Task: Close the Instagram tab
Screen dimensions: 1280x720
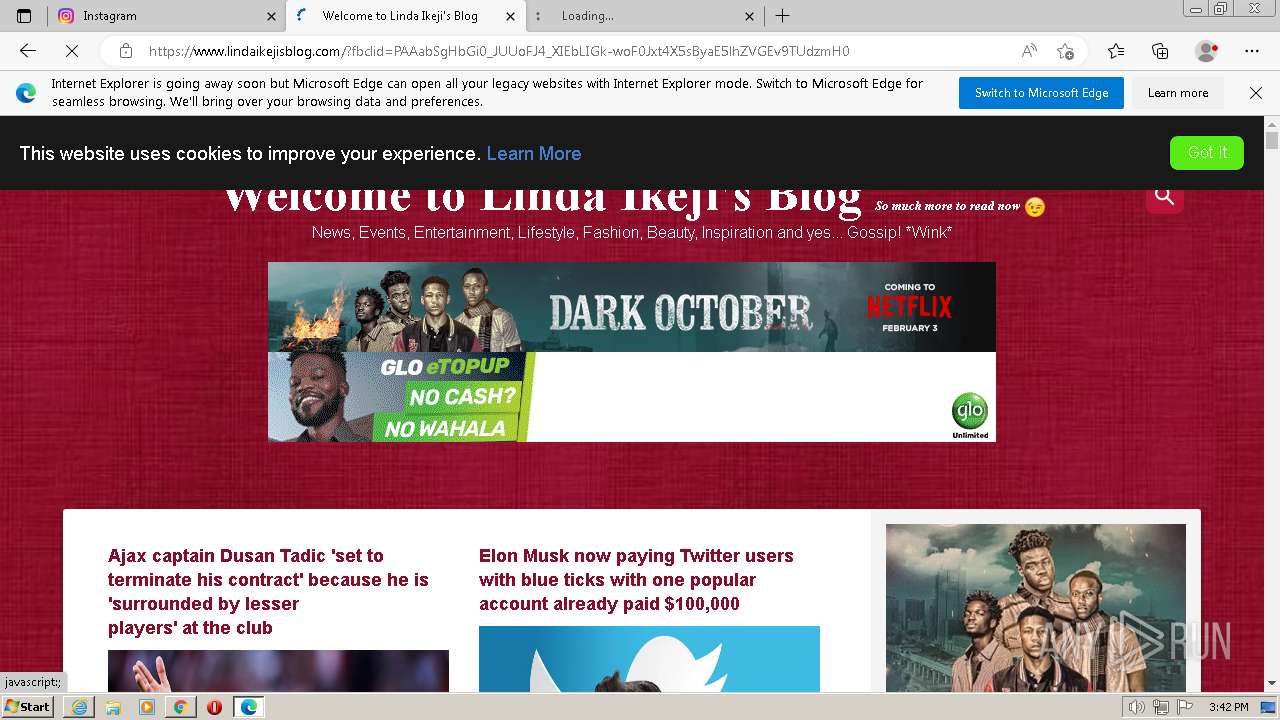Action: click(x=271, y=16)
